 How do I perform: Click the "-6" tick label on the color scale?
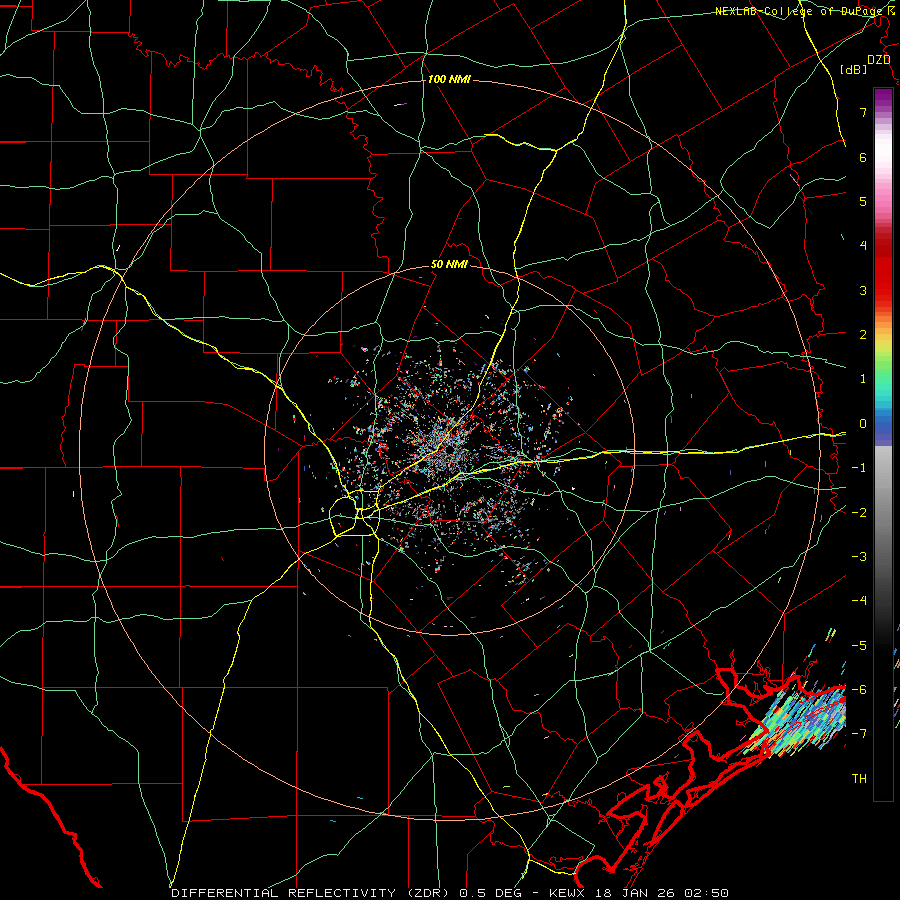[859, 690]
